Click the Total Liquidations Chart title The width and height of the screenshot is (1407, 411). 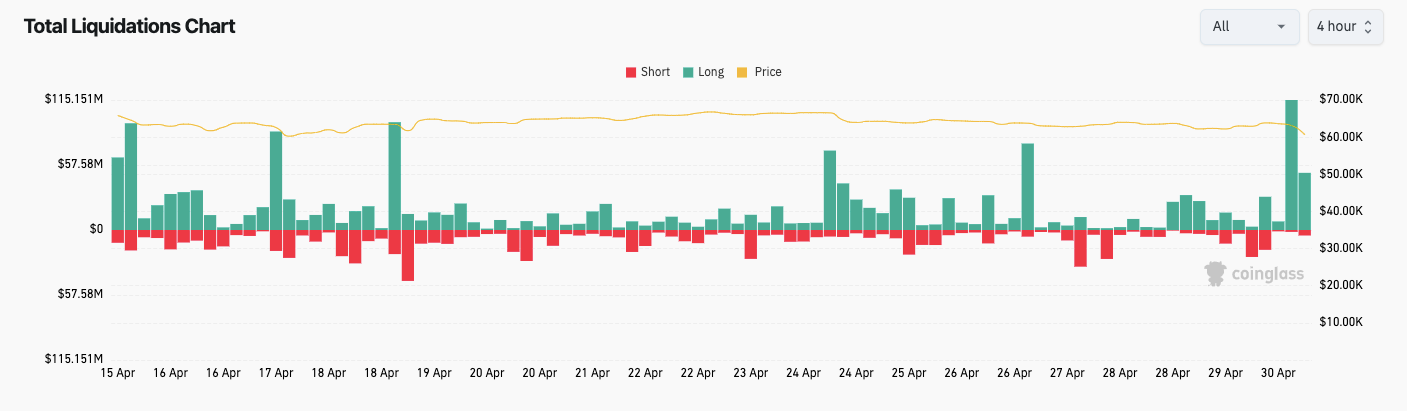[129, 27]
